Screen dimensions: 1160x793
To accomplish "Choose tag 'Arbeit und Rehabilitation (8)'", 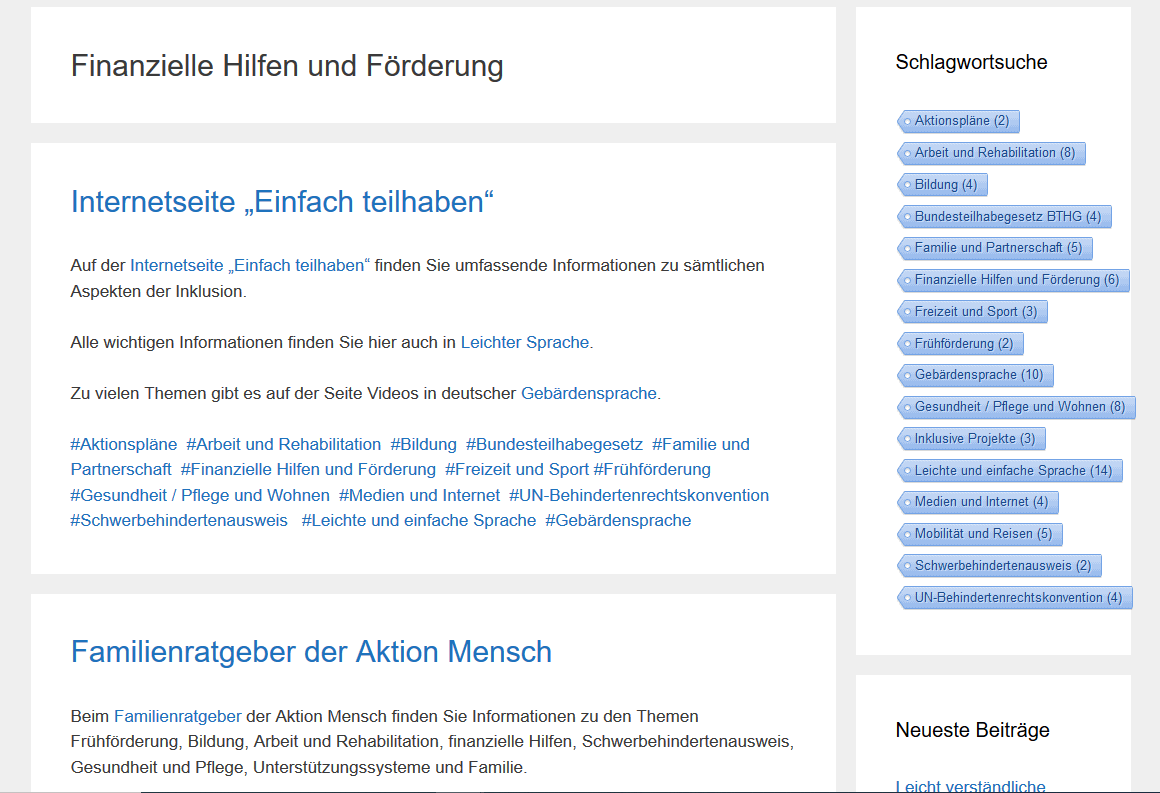I will tap(991, 153).
